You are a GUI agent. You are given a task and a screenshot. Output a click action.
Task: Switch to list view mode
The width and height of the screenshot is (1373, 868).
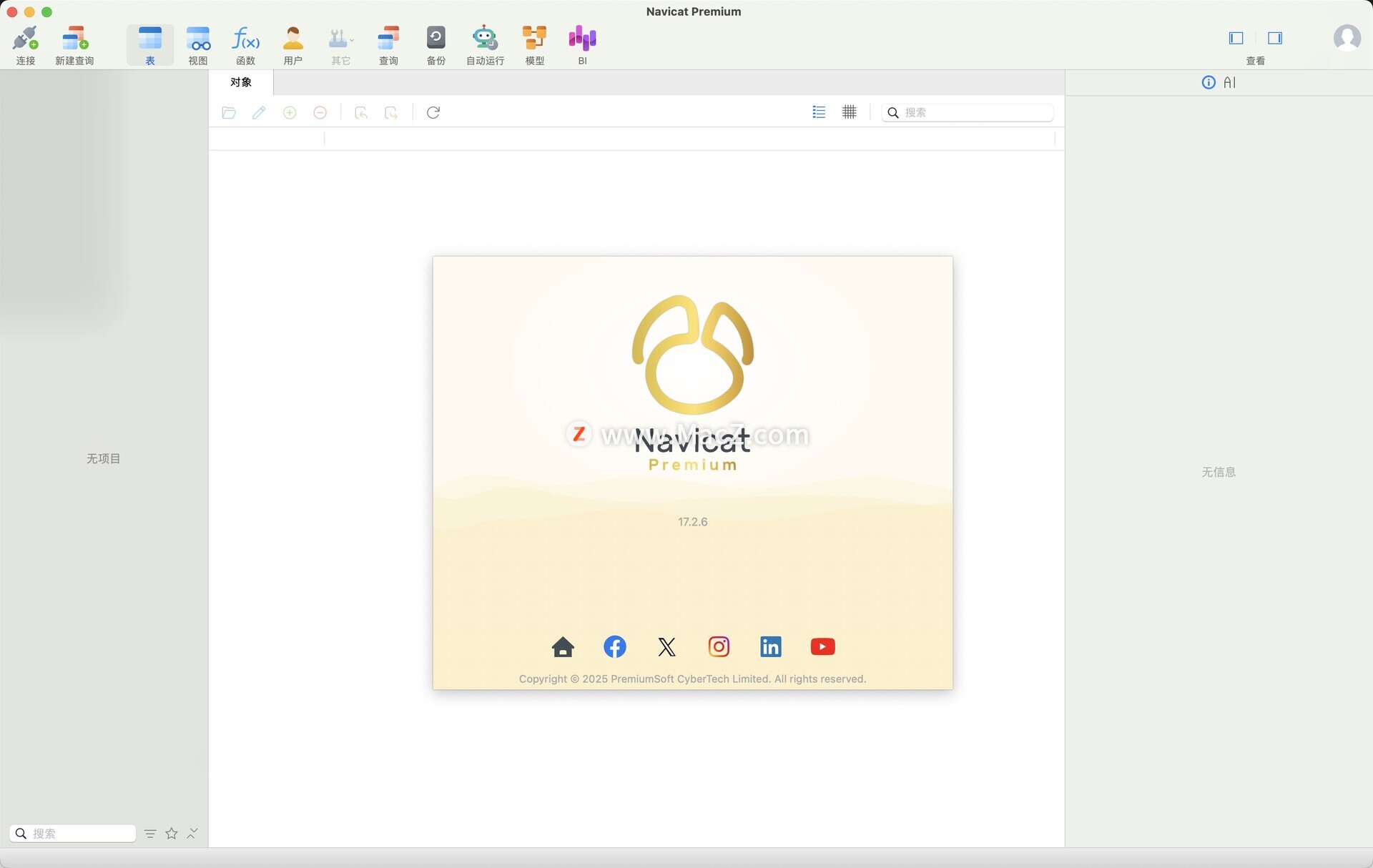(x=819, y=112)
